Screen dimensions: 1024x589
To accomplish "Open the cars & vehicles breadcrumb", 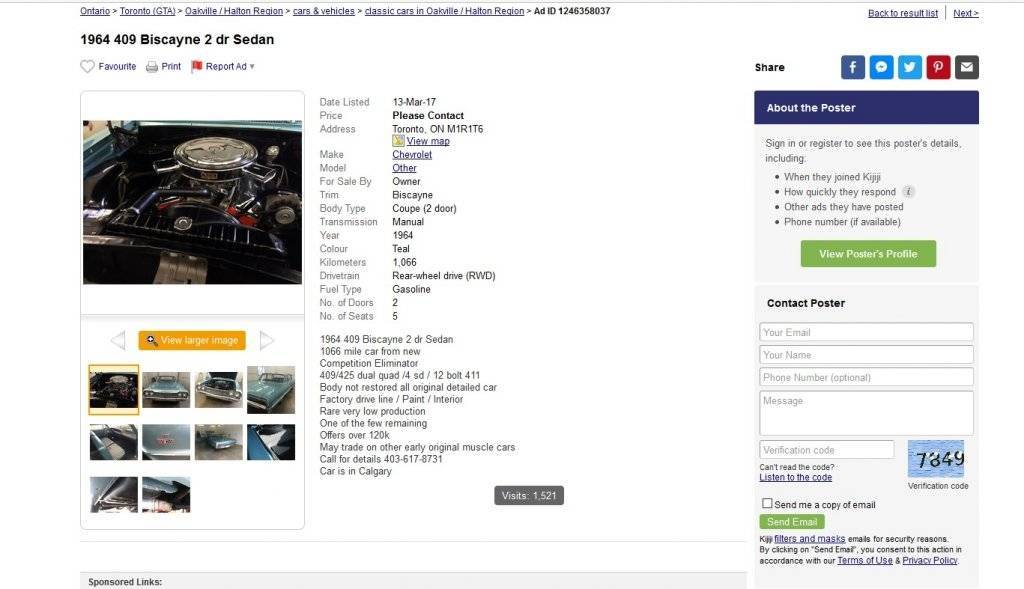I will pyautogui.click(x=324, y=11).
